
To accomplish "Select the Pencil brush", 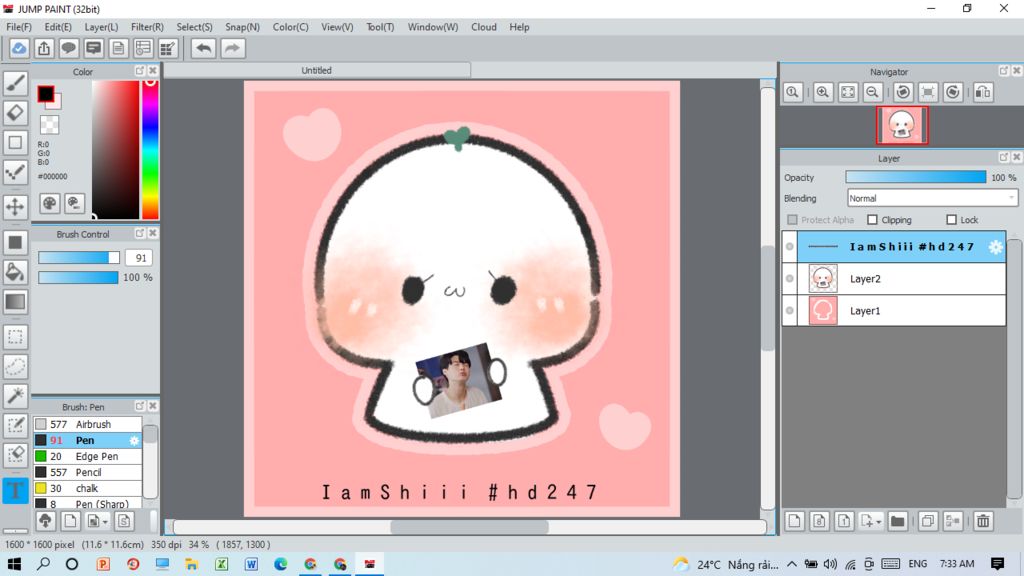I will [88, 472].
